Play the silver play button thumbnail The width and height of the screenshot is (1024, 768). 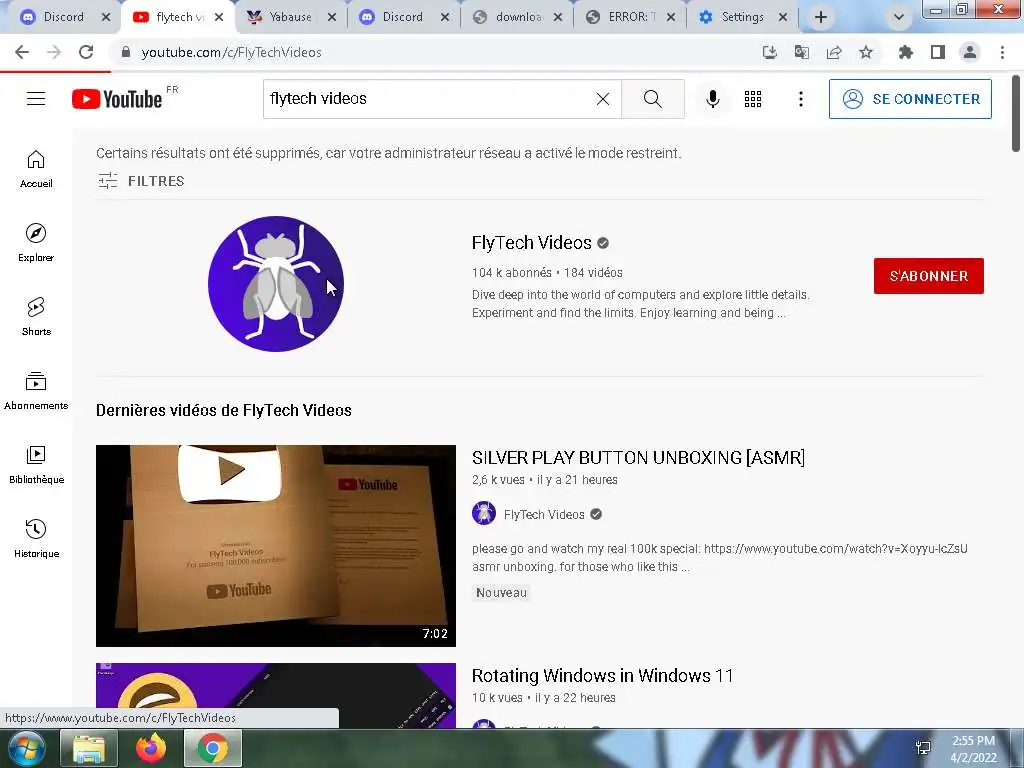point(276,546)
